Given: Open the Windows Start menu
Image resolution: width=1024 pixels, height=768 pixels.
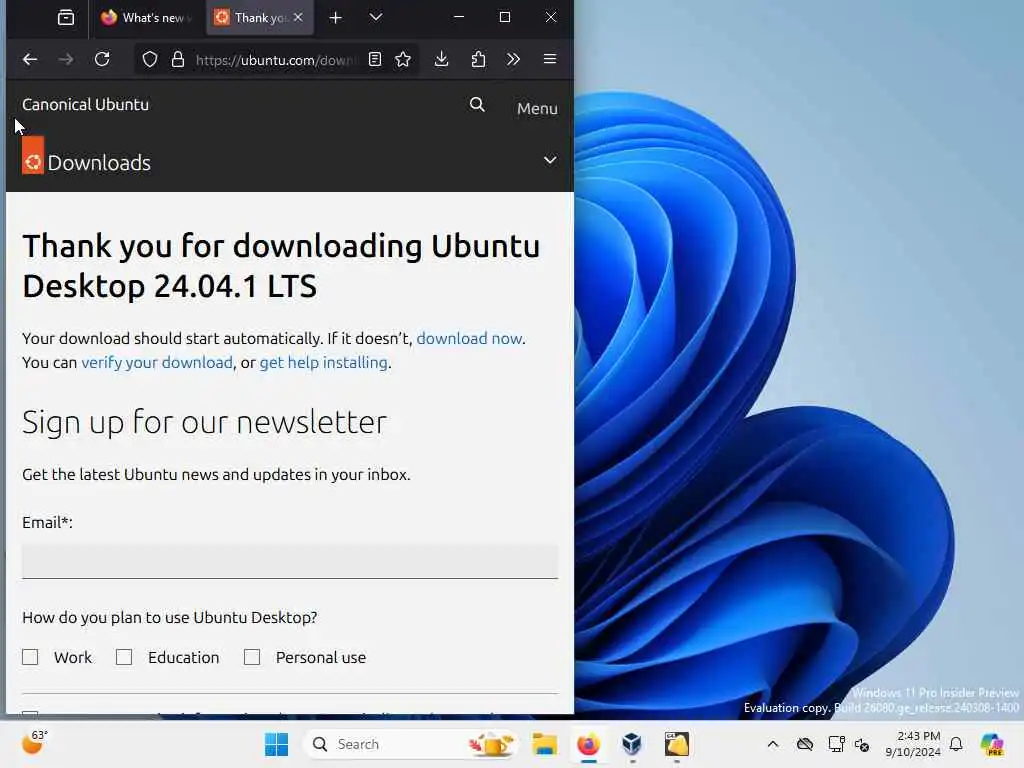Looking at the screenshot, I should 276,744.
